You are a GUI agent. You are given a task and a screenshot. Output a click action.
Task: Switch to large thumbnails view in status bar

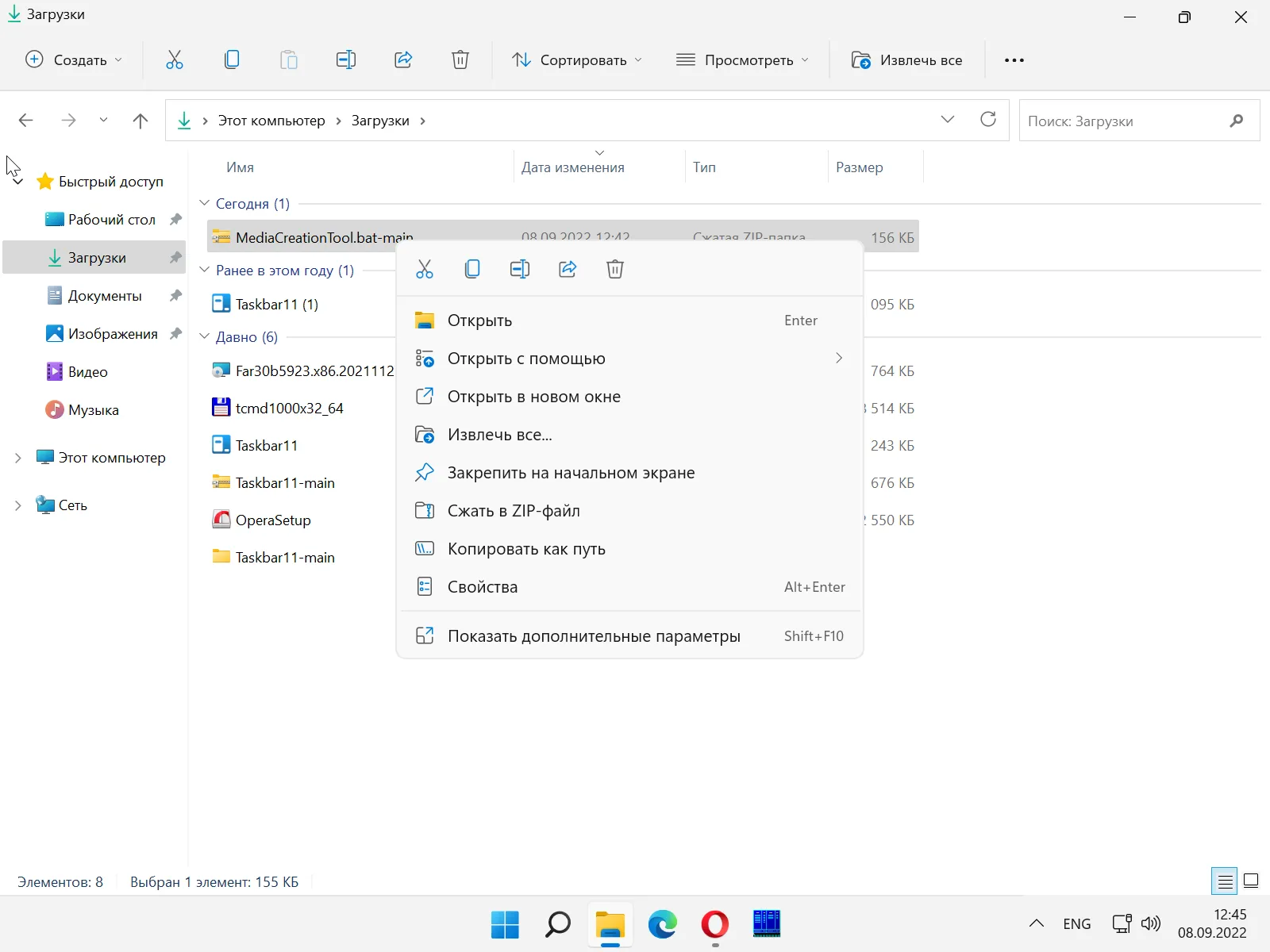point(1251,881)
